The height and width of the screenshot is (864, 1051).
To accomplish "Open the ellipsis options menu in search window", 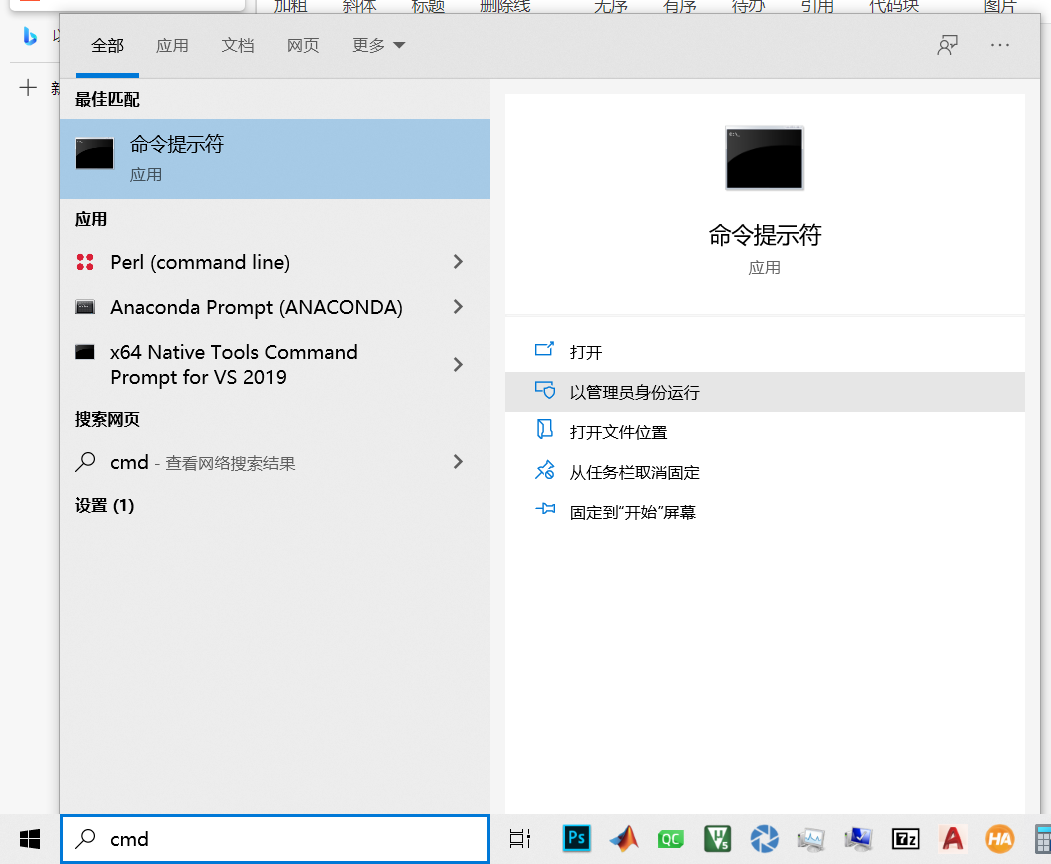I will coord(999,44).
